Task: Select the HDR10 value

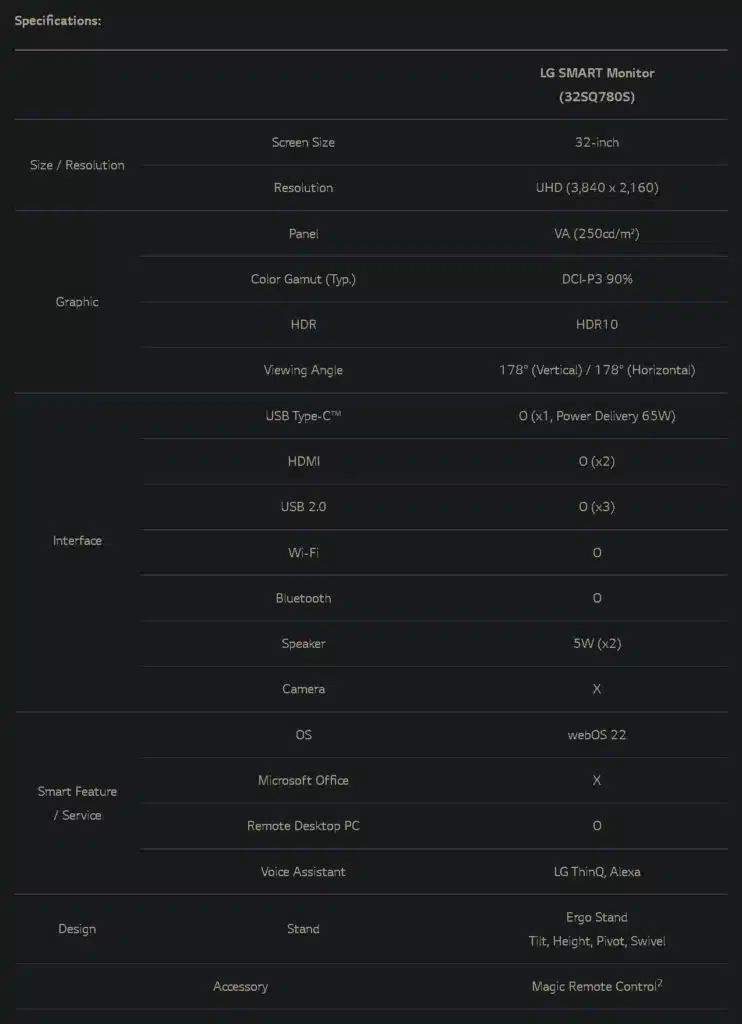Action: 597,325
